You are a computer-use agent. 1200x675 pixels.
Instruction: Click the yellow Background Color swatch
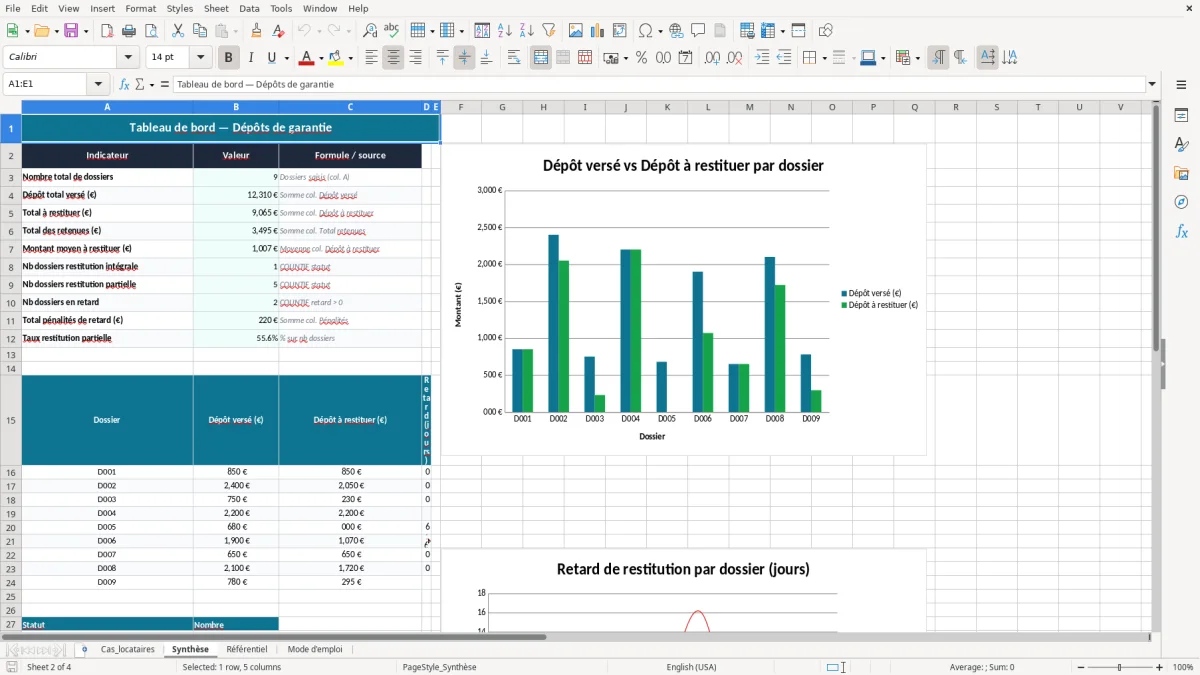(336, 58)
